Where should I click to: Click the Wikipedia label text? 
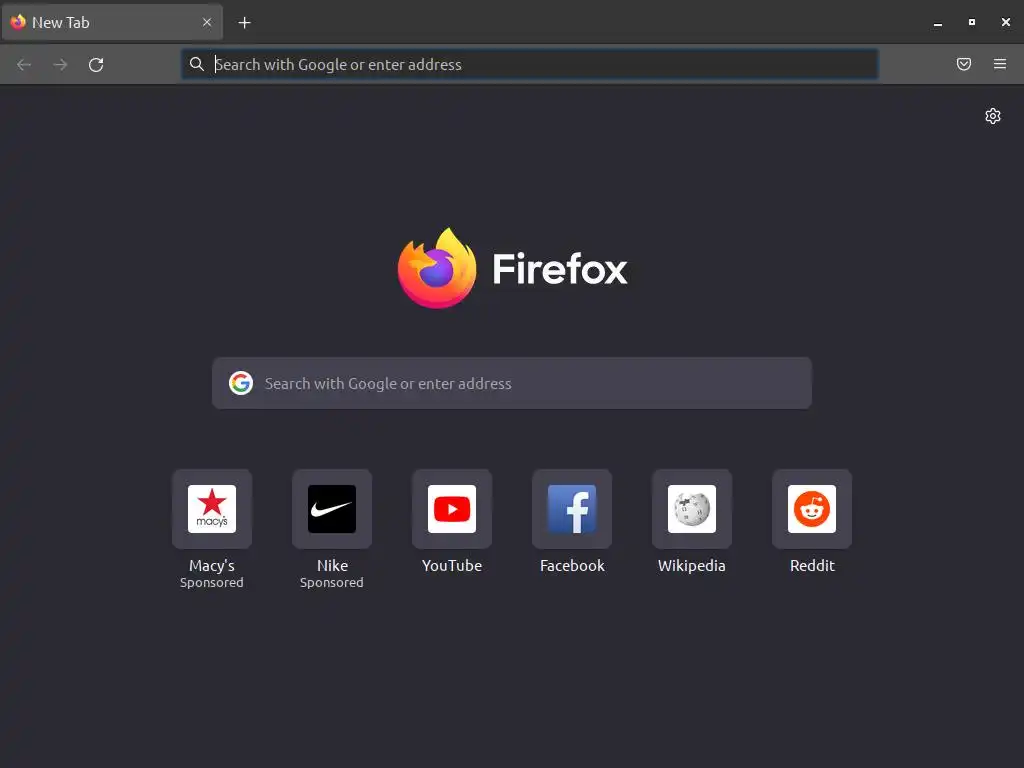coord(692,566)
